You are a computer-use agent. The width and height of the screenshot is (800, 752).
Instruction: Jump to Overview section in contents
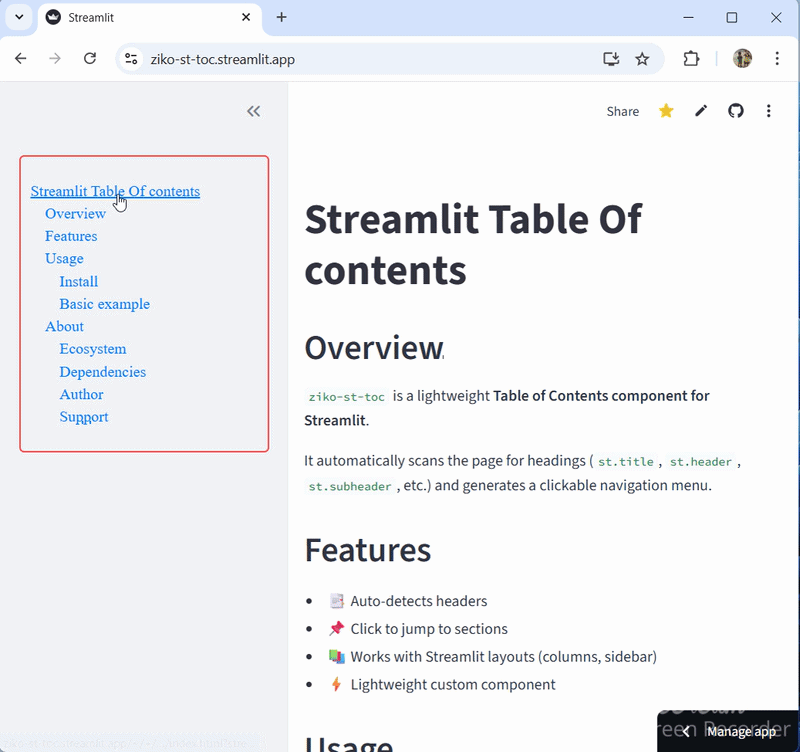pos(75,214)
